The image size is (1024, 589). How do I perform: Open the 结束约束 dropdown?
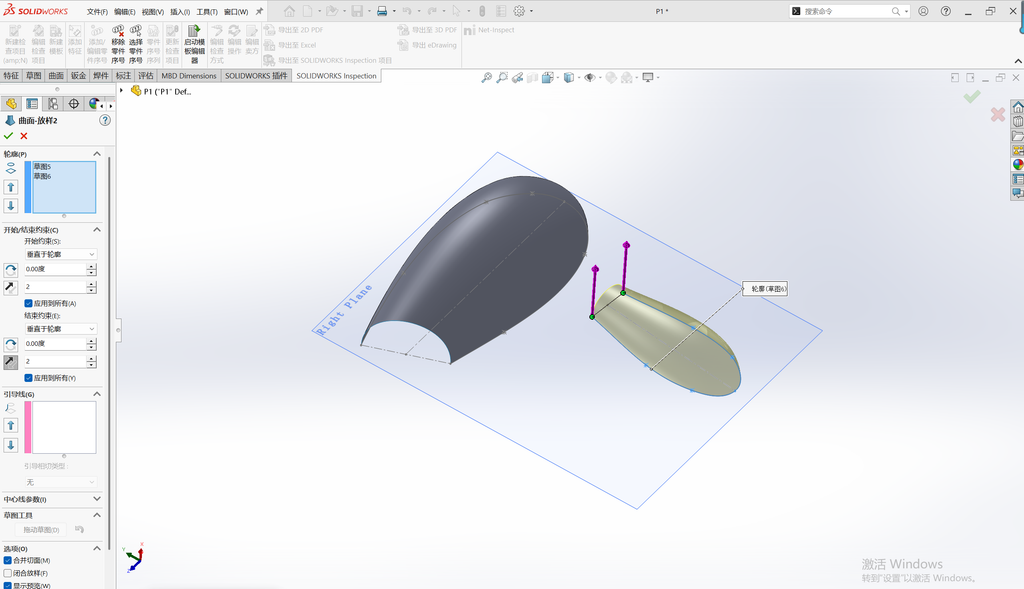[61, 328]
